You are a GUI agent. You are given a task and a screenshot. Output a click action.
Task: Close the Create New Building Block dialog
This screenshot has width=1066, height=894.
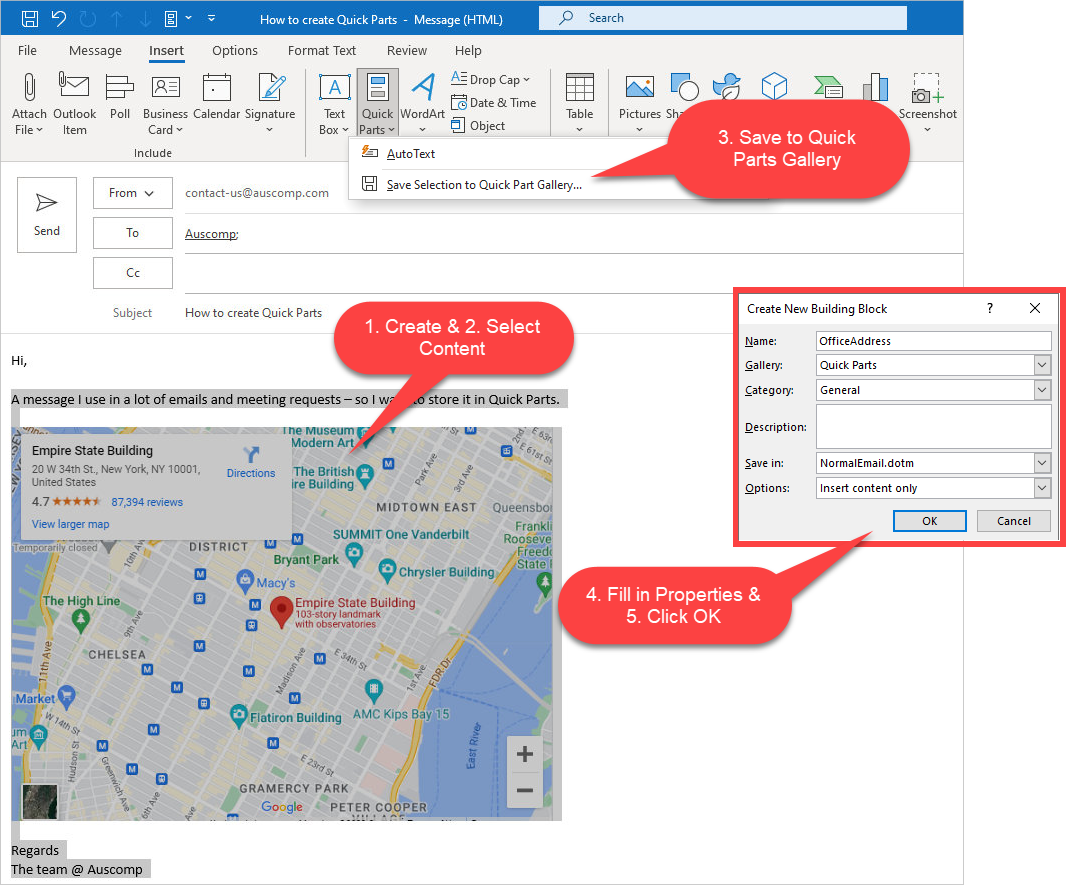pos(1035,308)
